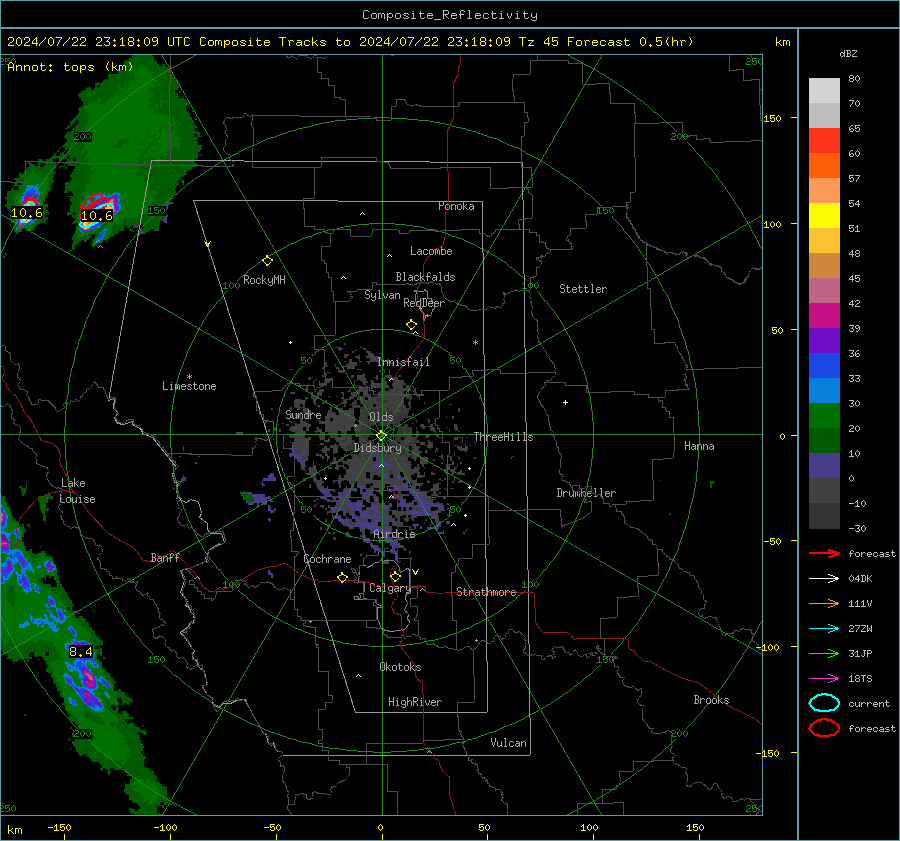Click the Ponoka city label
The height and width of the screenshot is (841, 900).
456,206
